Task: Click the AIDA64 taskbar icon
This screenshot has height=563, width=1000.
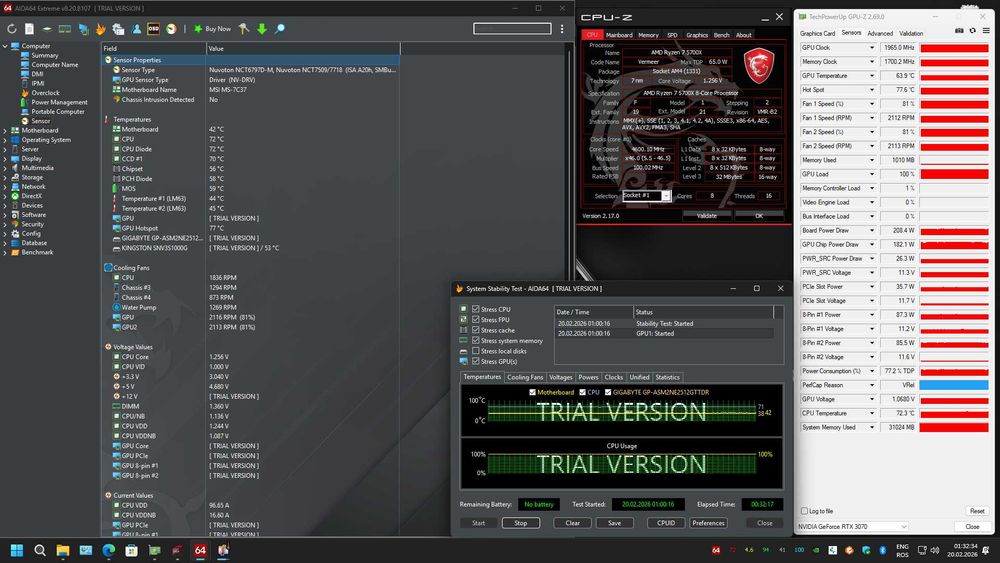Action: (200, 550)
